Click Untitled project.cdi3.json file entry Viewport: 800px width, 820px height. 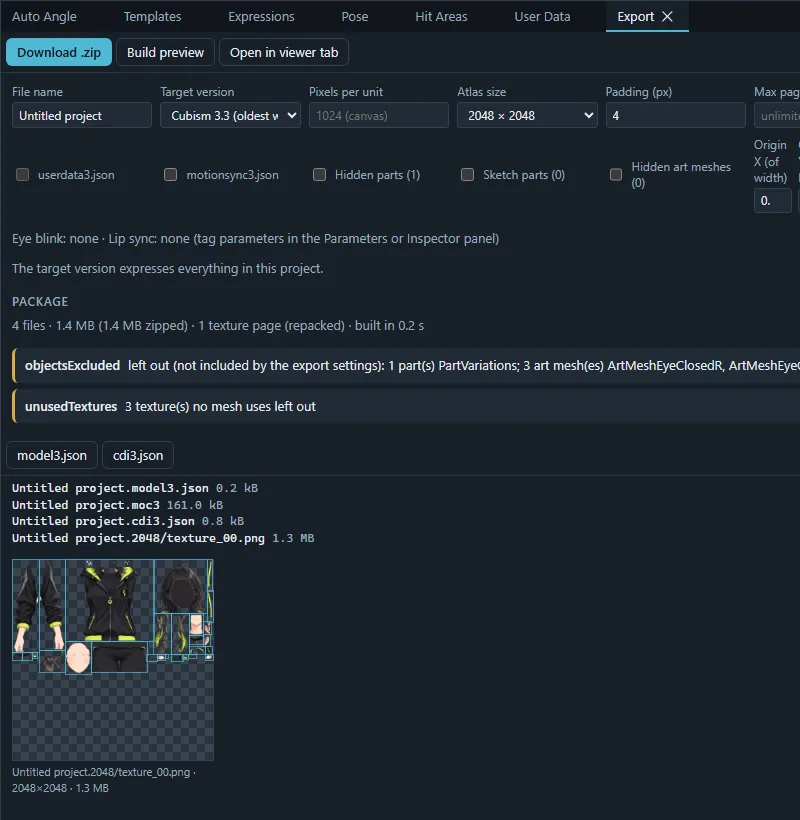(x=128, y=521)
